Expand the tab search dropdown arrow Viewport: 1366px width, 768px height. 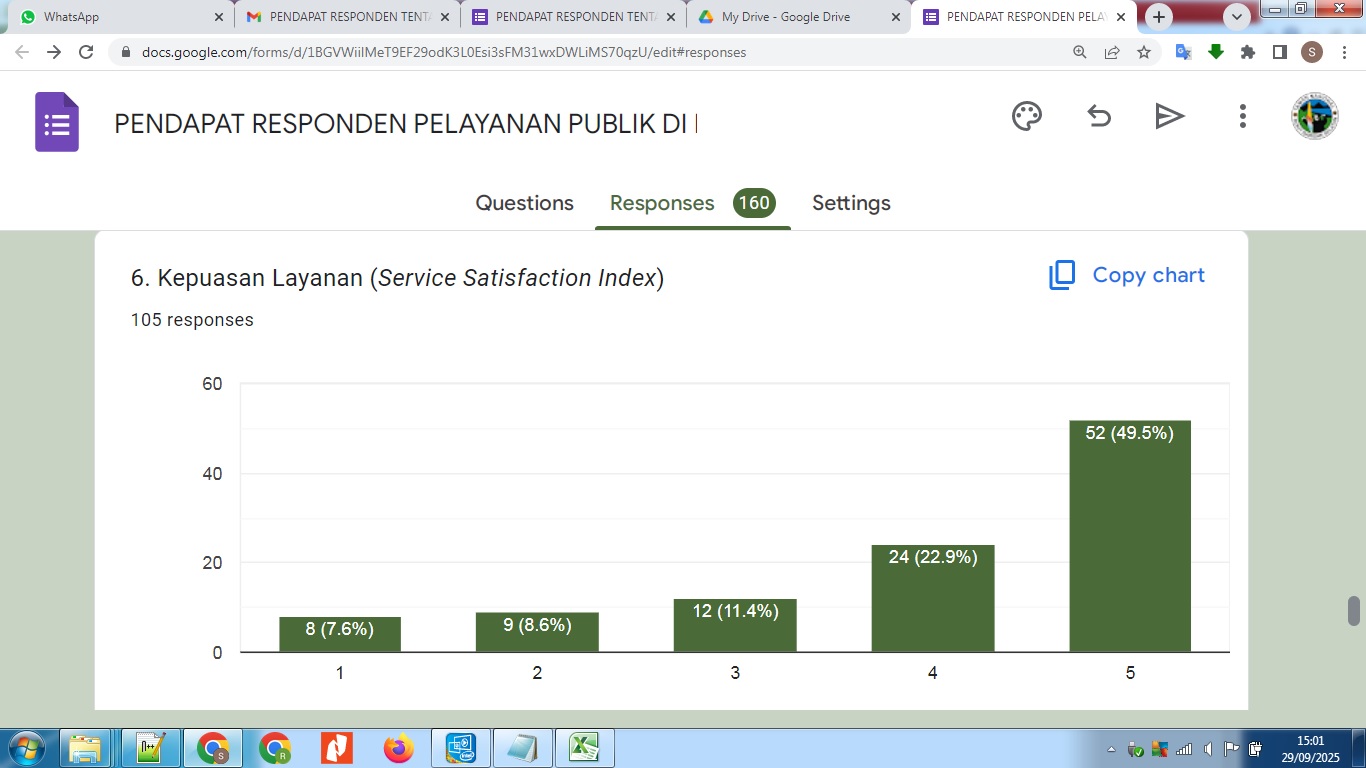[1237, 17]
